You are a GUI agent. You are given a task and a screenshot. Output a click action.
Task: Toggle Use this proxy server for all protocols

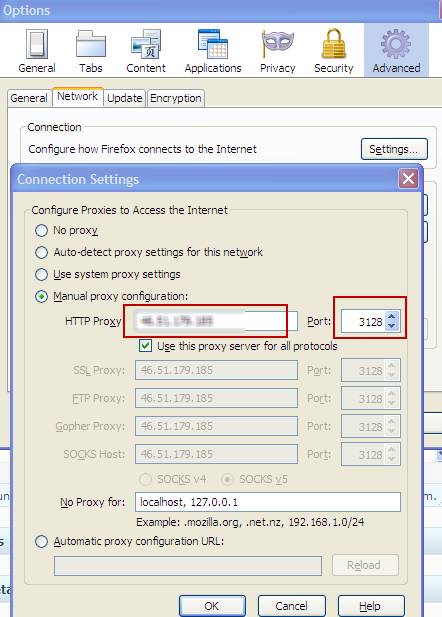[x=146, y=346]
